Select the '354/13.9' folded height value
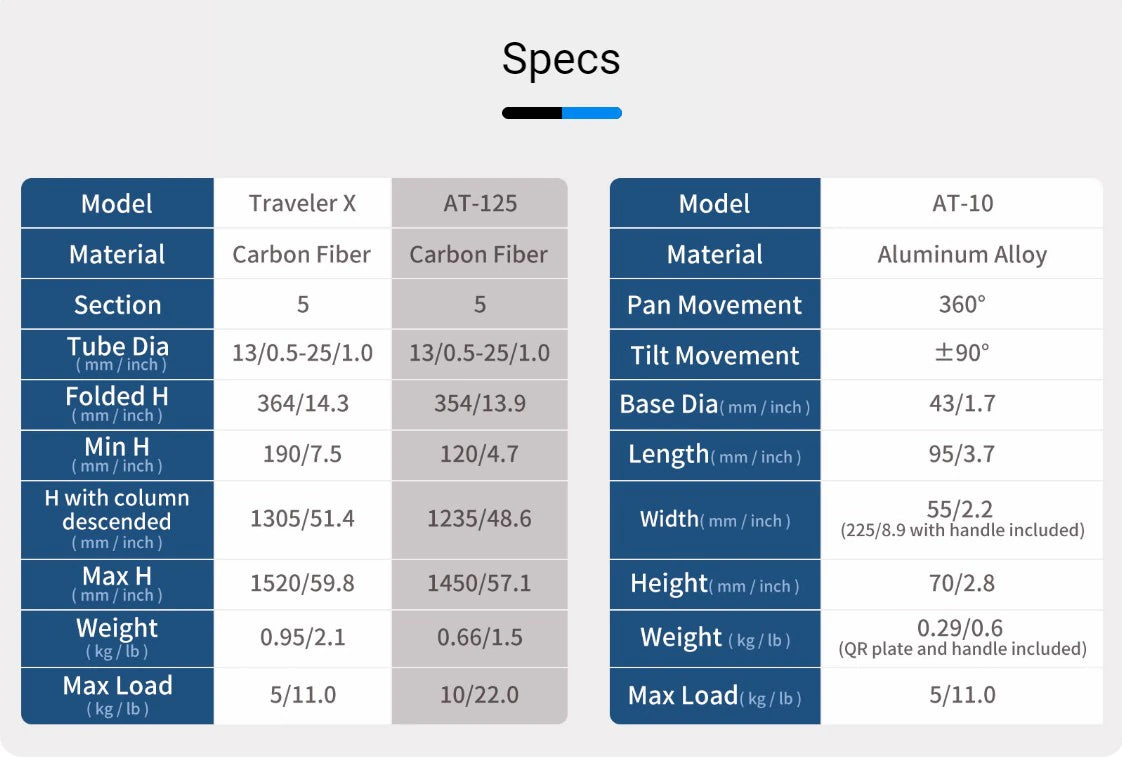This screenshot has height=757, width=1122. point(480,404)
